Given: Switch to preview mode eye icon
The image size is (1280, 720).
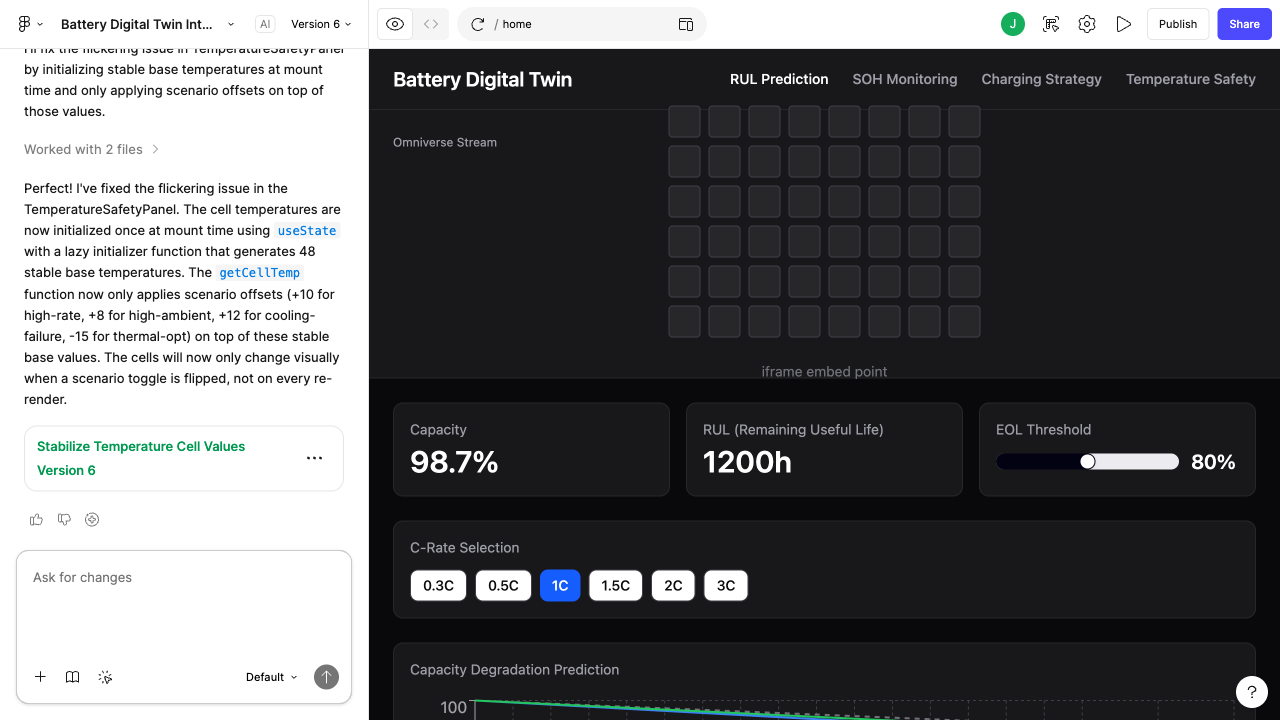Looking at the screenshot, I should coord(395,24).
